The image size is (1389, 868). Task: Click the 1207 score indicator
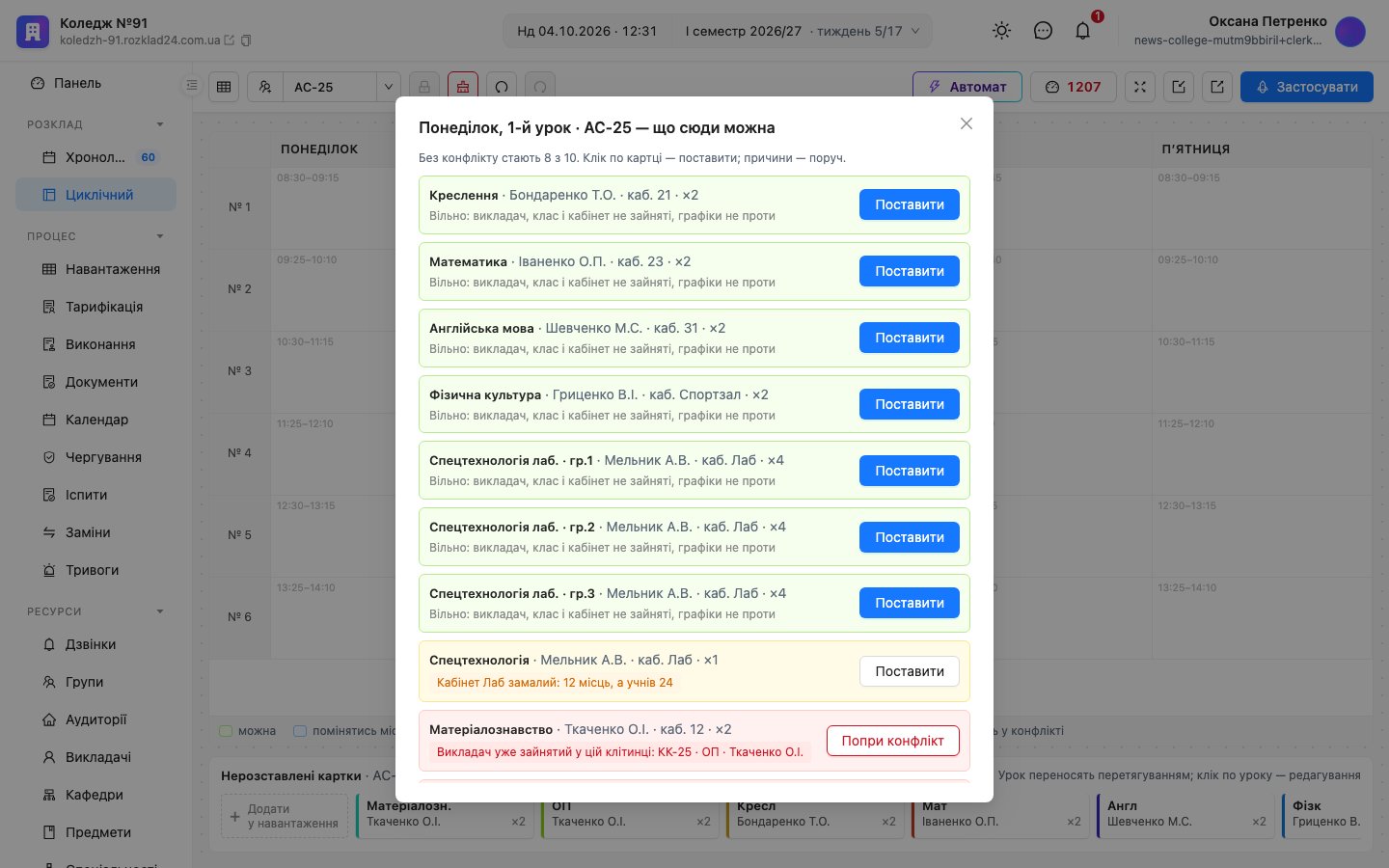(1074, 87)
